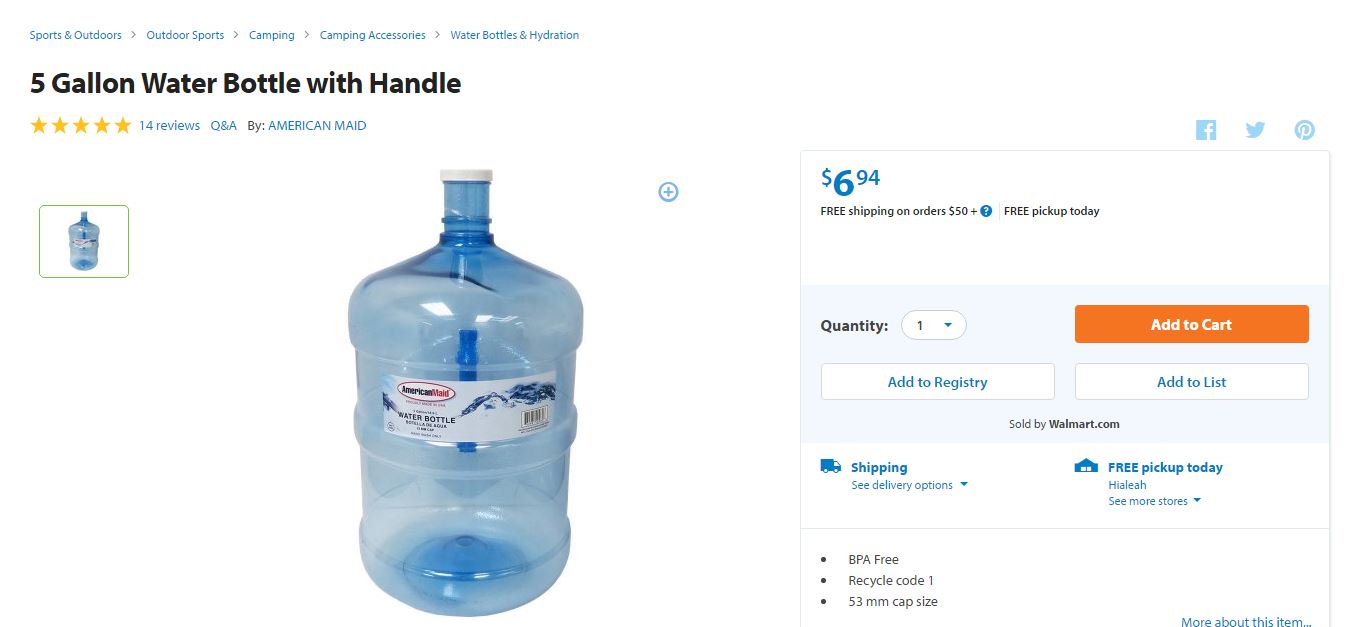This screenshot has height=627, width=1362.
Task: Expand See delivery options
Action: point(910,485)
